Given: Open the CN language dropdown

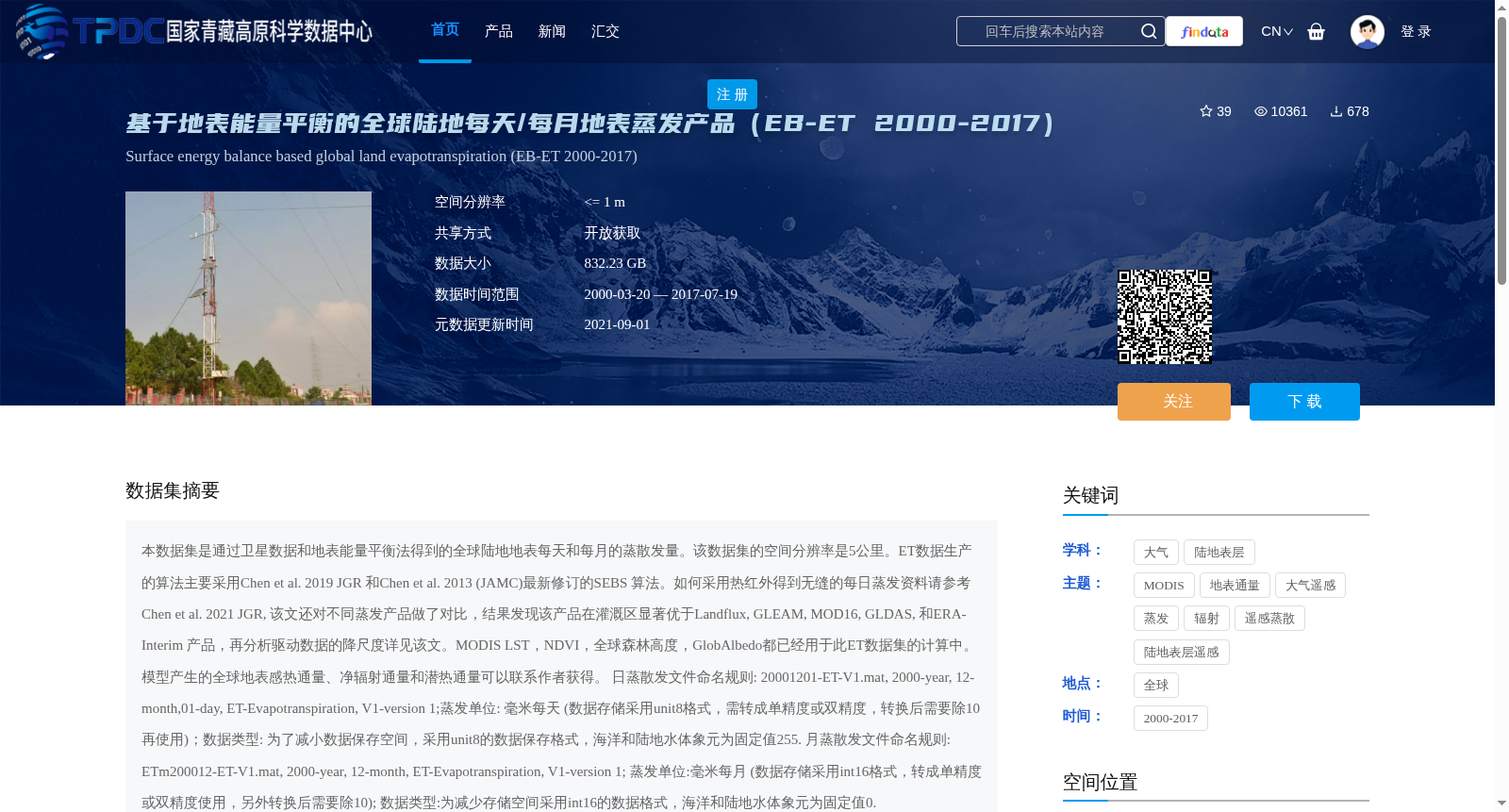Looking at the screenshot, I should 1277,31.
